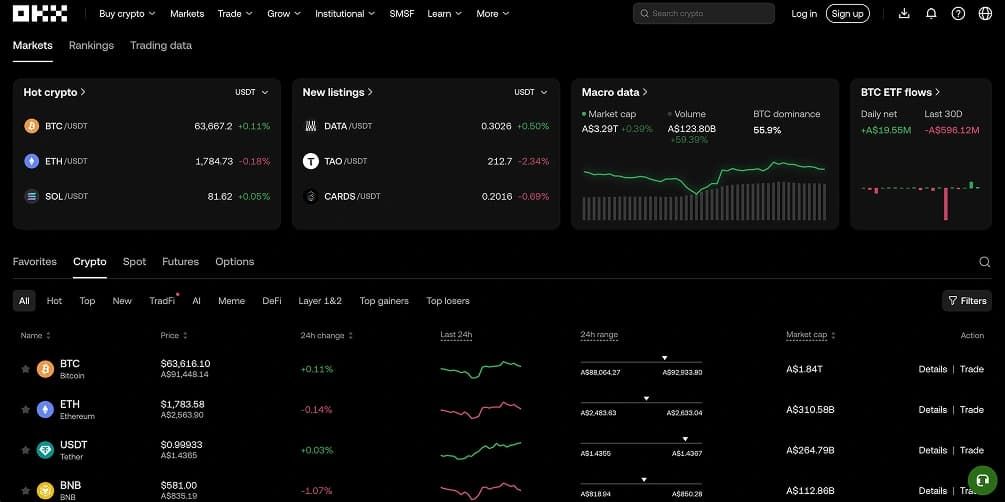Click the Solana coin icon in Hot crypto
The height and width of the screenshot is (502, 1005).
pyautogui.click(x=31, y=196)
